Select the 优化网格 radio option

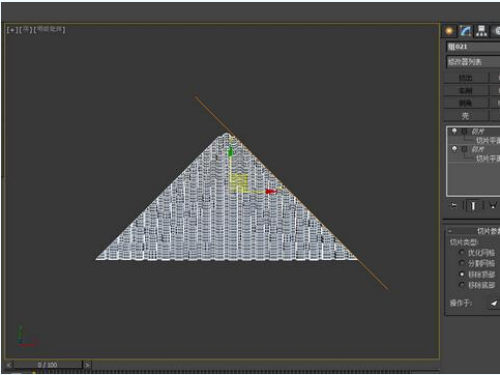pyautogui.click(x=462, y=253)
